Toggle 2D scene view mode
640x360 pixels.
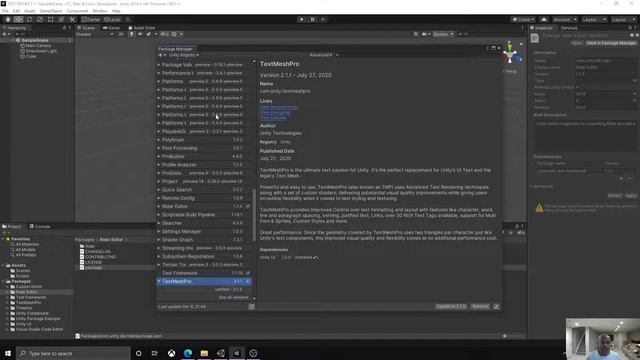(x=121, y=34)
